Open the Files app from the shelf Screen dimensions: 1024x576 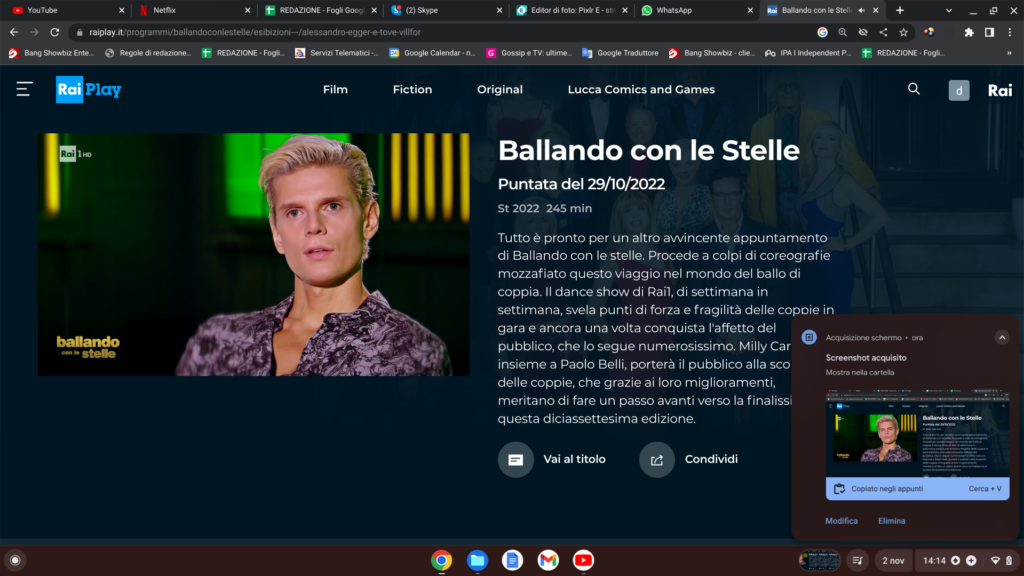coord(477,560)
